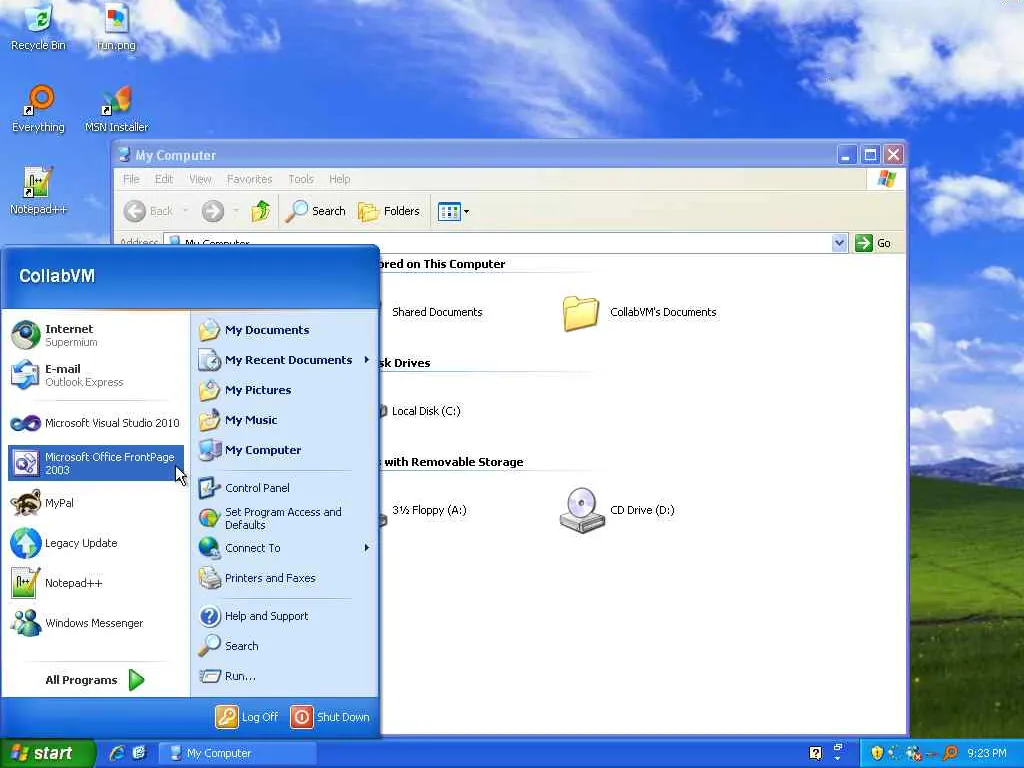Click the help question mark taskbar icon
Image resolution: width=1024 pixels, height=768 pixels.
815,753
